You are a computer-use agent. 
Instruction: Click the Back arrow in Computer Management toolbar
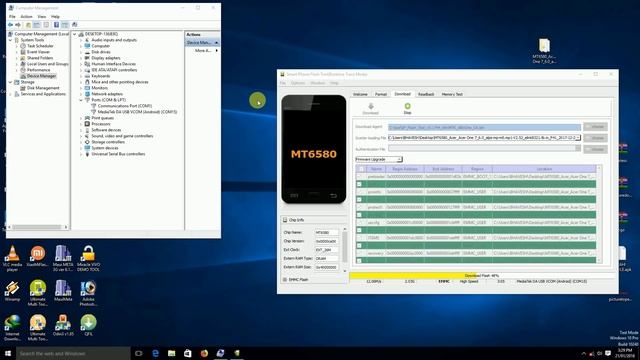click(10, 25)
